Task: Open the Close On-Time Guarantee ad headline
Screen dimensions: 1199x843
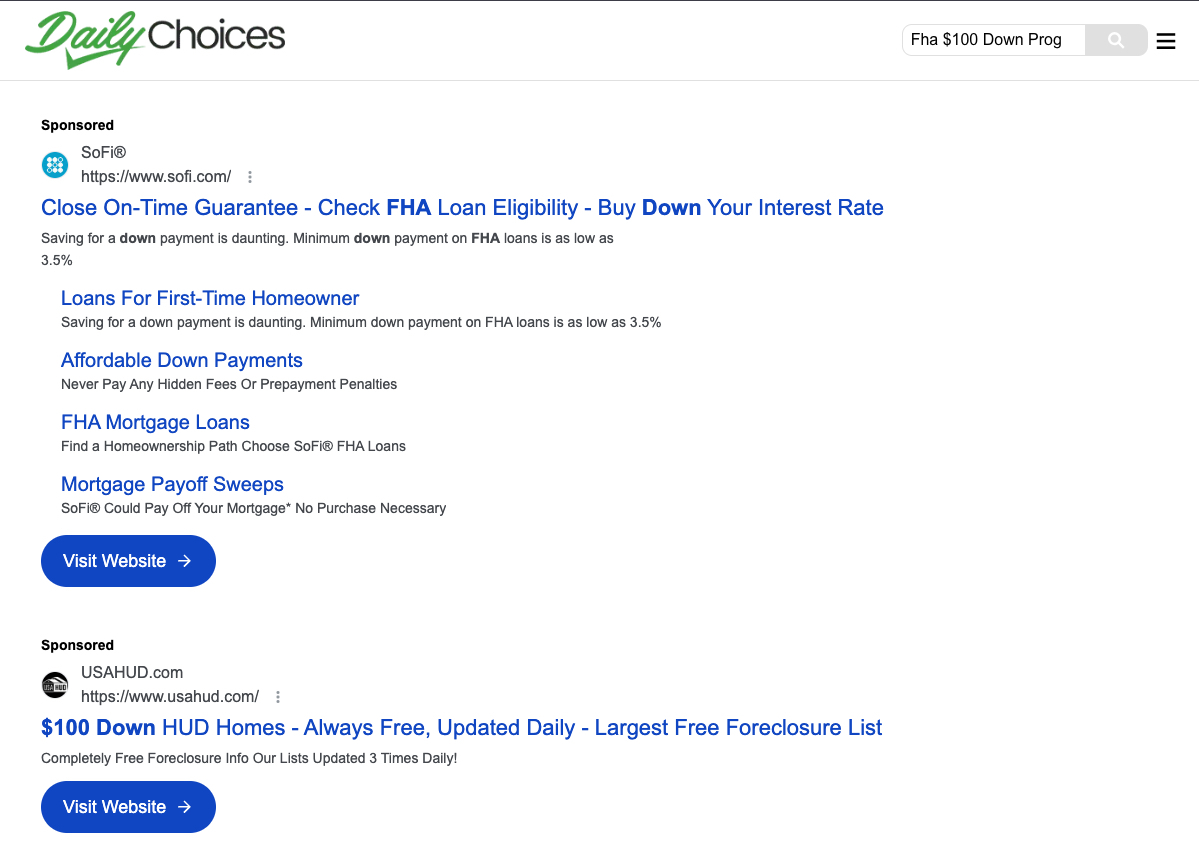Action: (462, 207)
